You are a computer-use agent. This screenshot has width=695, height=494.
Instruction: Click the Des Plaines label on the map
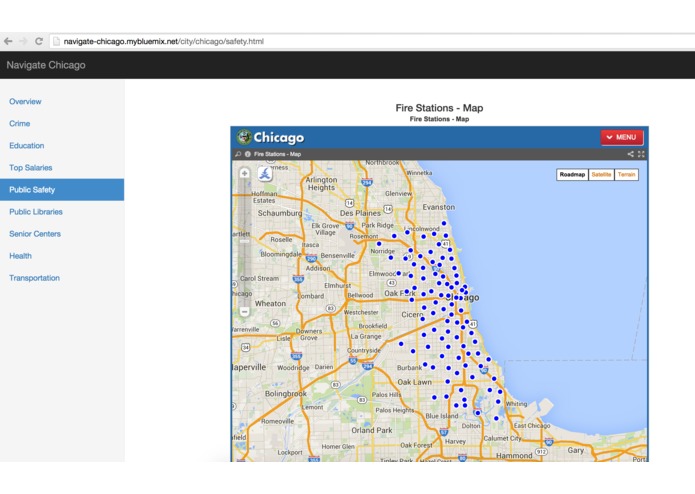[x=360, y=213]
